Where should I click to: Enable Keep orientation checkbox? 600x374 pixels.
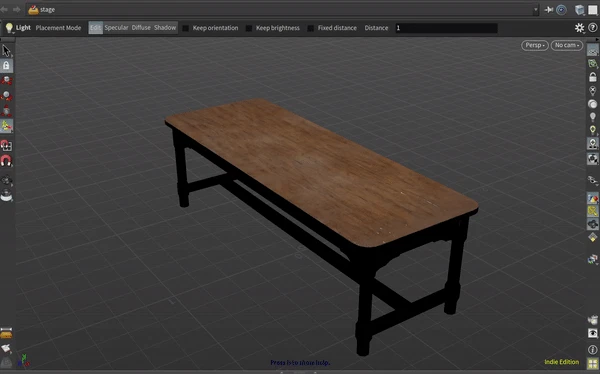[185, 28]
